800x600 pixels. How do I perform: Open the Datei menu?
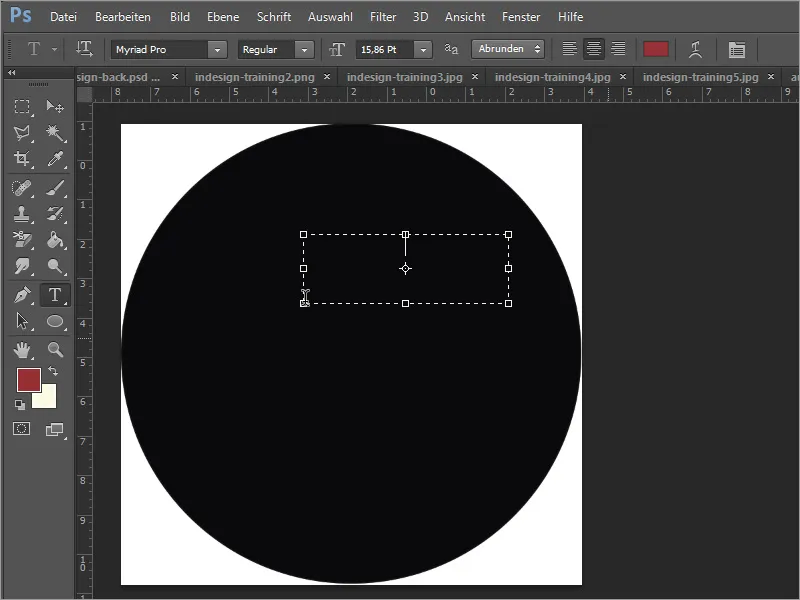[63, 17]
